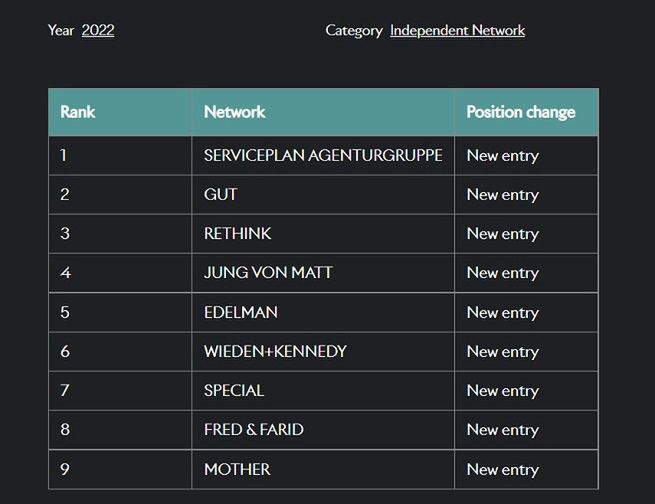Viewport: 655px width, 504px height.
Task: Click rank number 5 cell
Action: [65, 312]
